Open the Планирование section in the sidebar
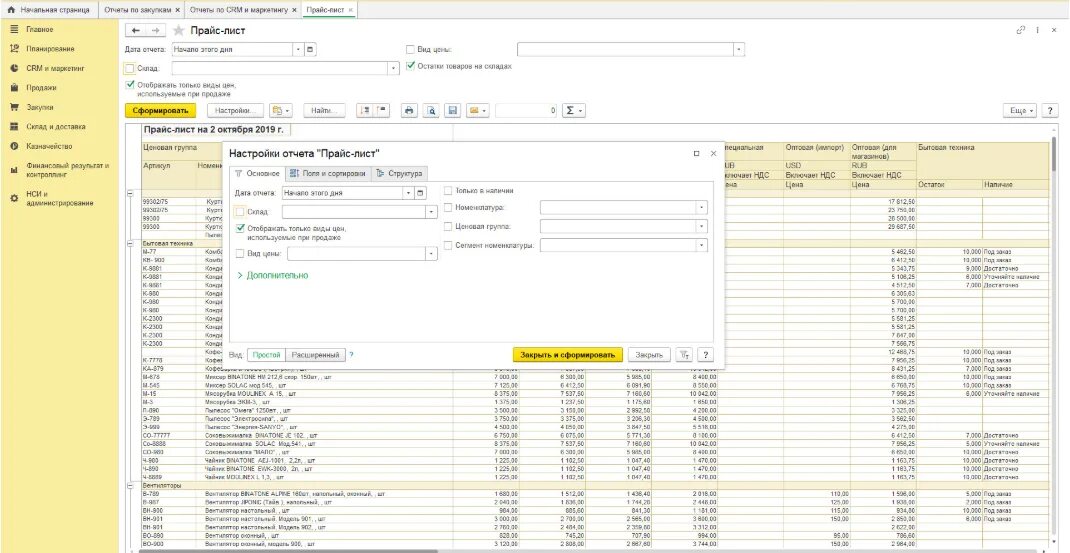 [x=50, y=49]
